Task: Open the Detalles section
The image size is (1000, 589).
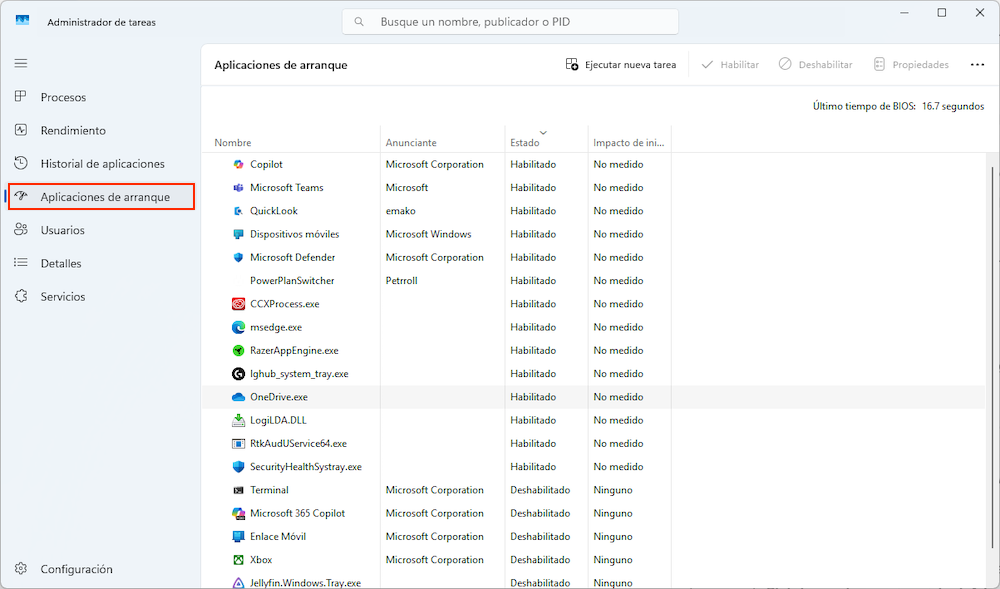Action: click(x=21, y=262)
